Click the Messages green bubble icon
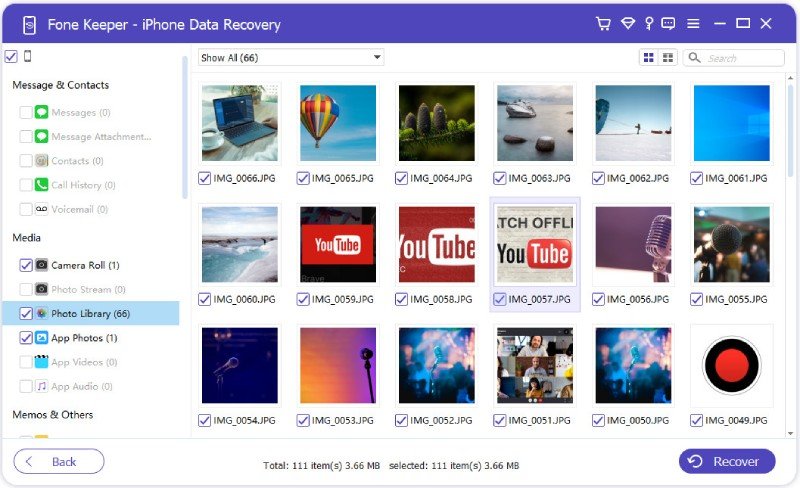Viewport: 800px width, 488px height. tap(41, 112)
